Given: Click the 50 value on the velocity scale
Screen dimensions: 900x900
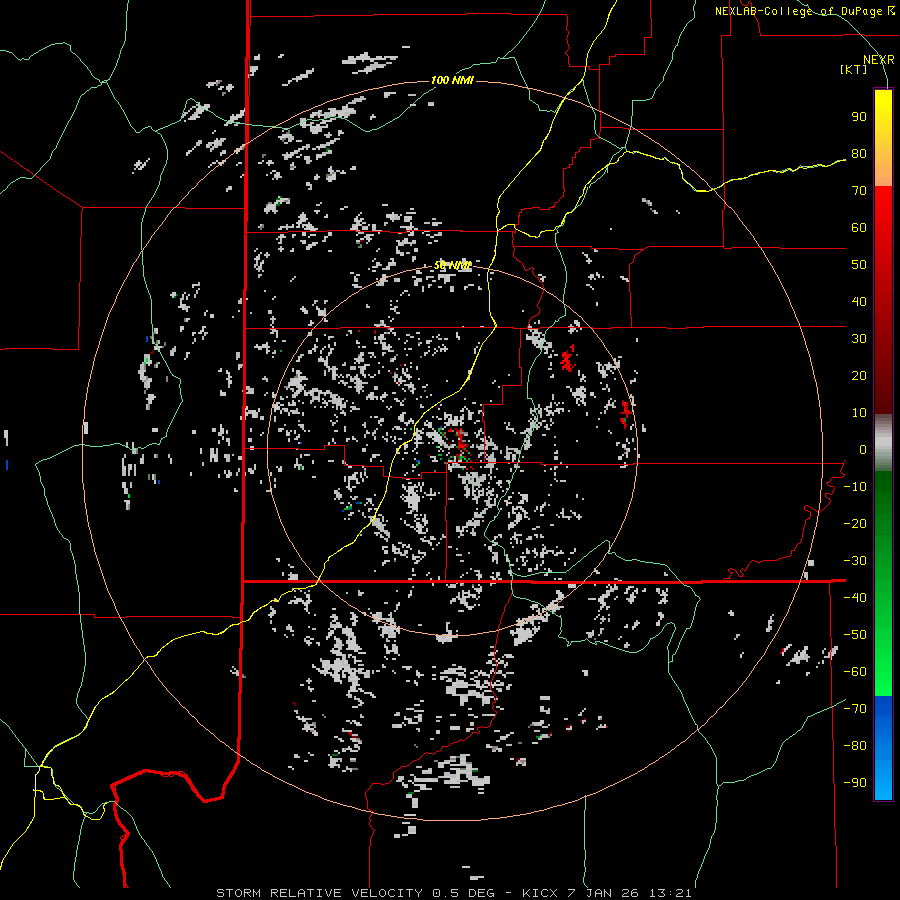Looking at the screenshot, I should 859,265.
